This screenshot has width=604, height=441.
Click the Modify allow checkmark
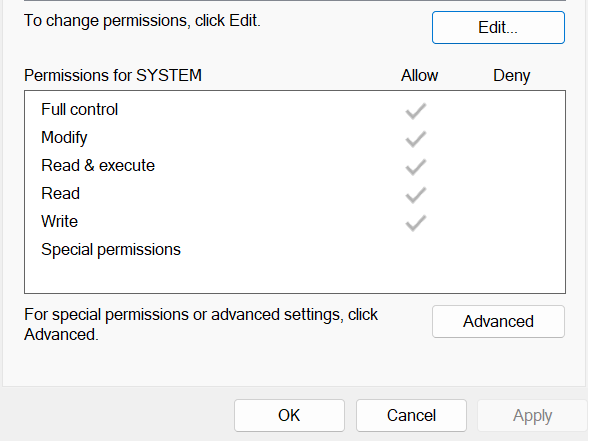pos(416,139)
